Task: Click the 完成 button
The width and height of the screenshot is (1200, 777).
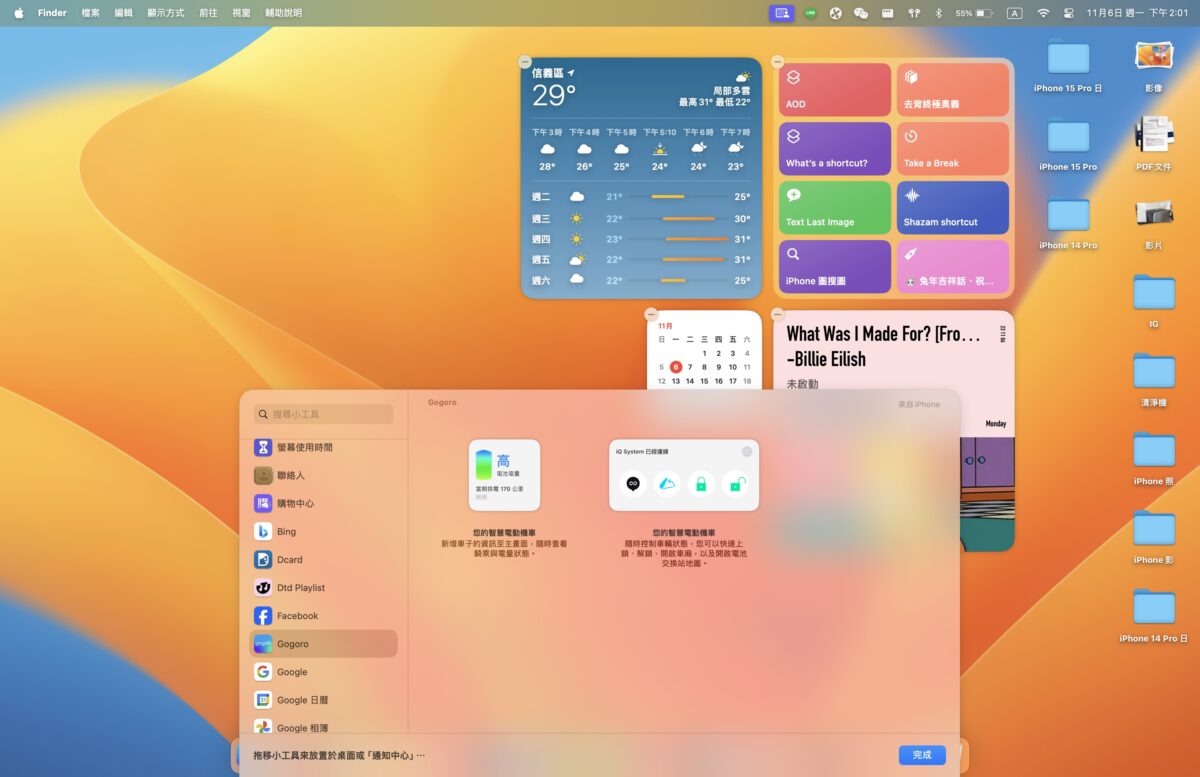Action: click(922, 755)
